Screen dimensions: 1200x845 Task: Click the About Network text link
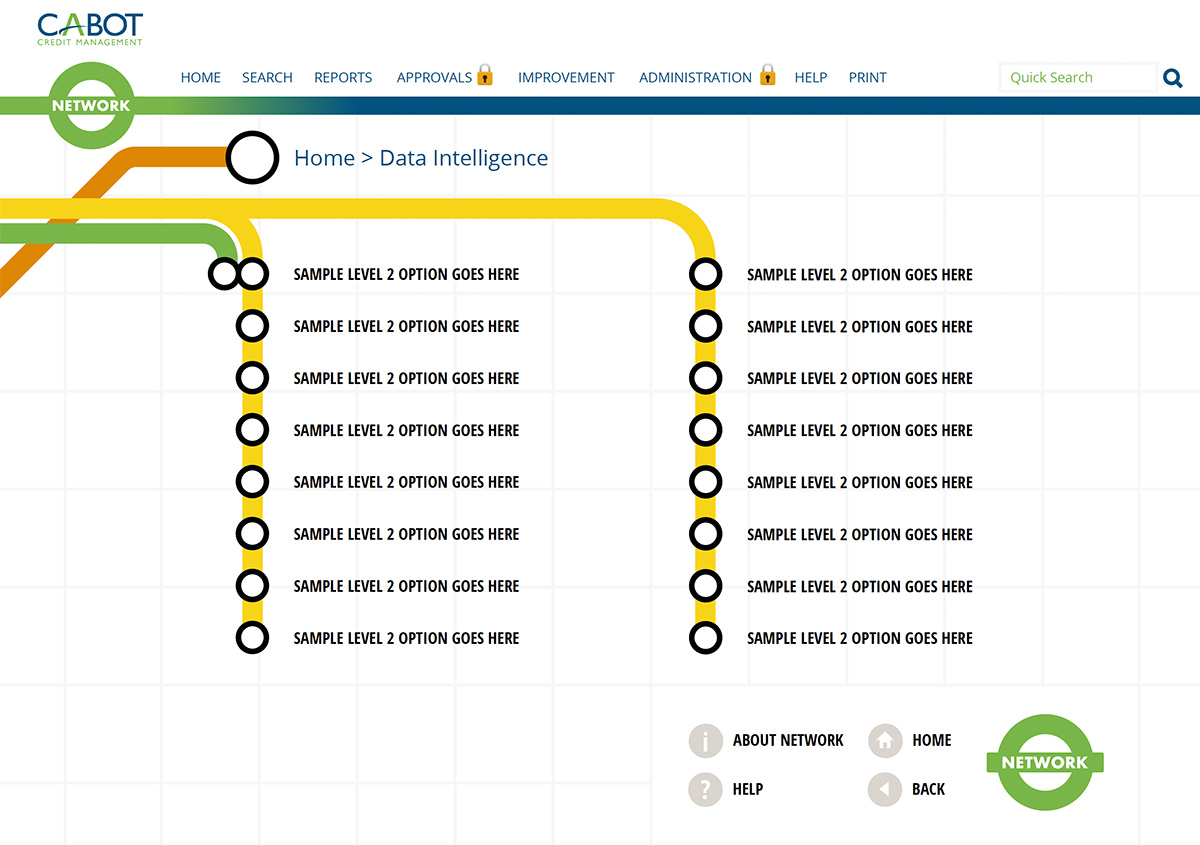788,741
